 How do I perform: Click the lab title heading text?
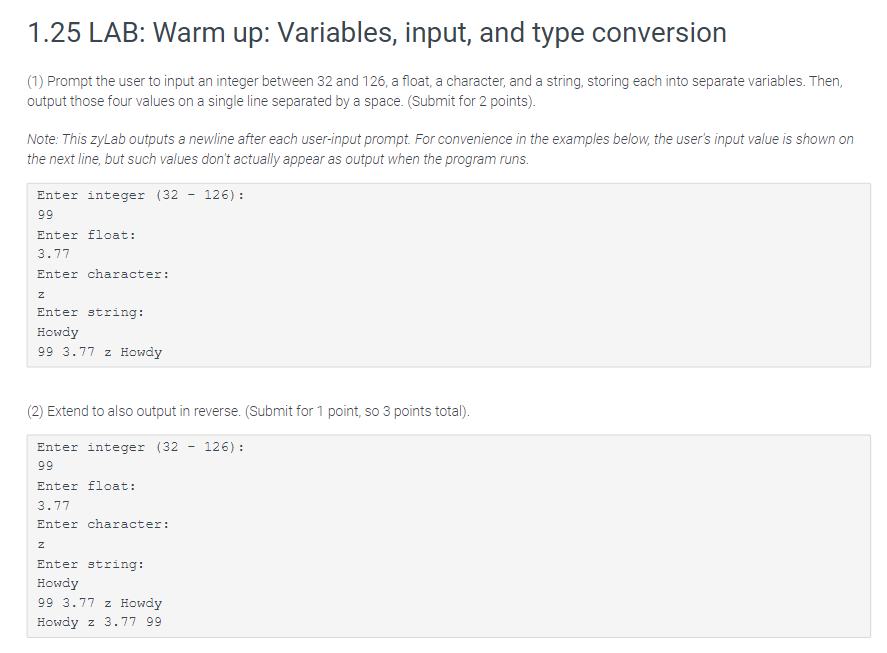(x=377, y=32)
